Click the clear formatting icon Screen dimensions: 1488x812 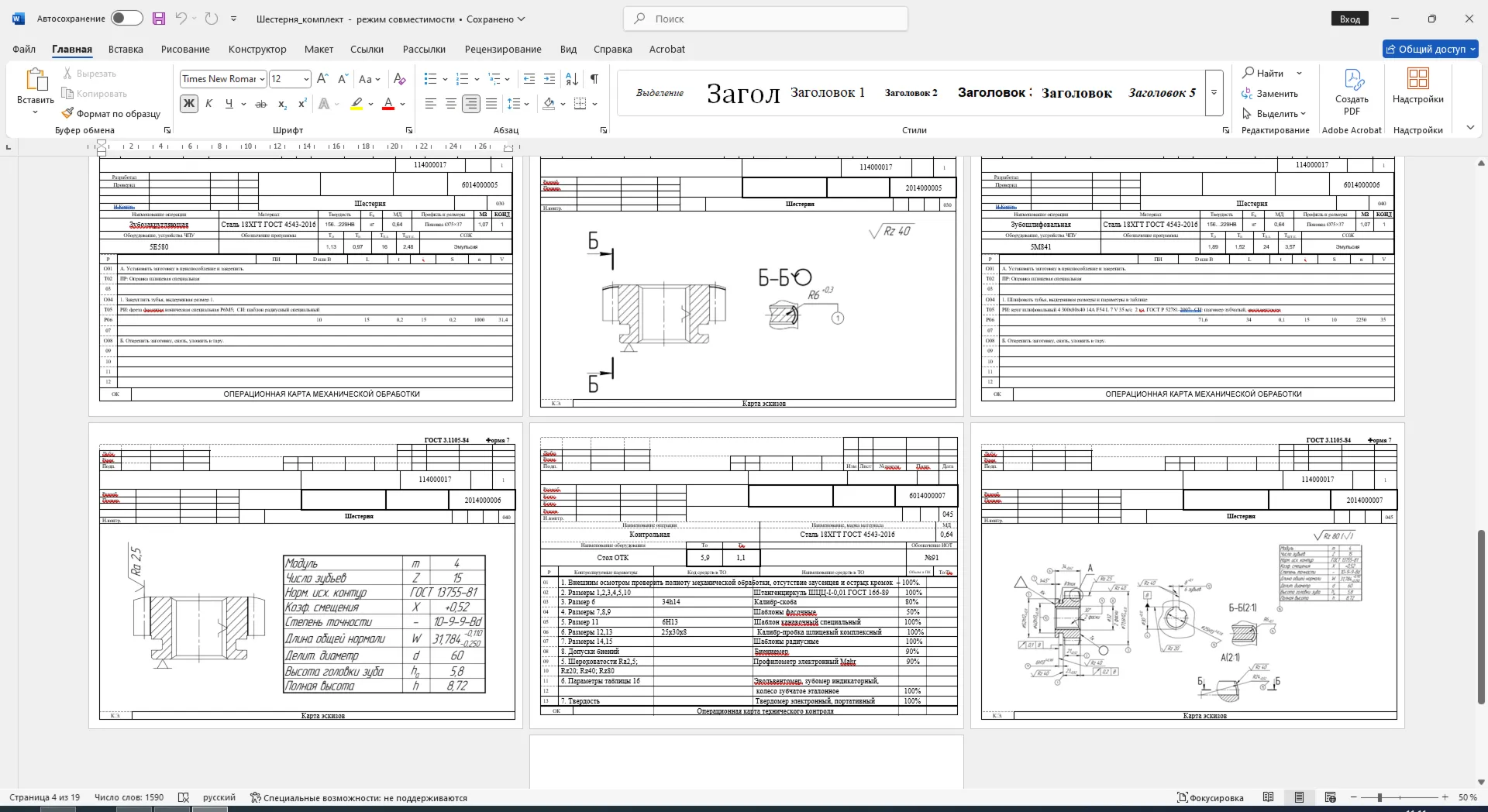(x=399, y=79)
